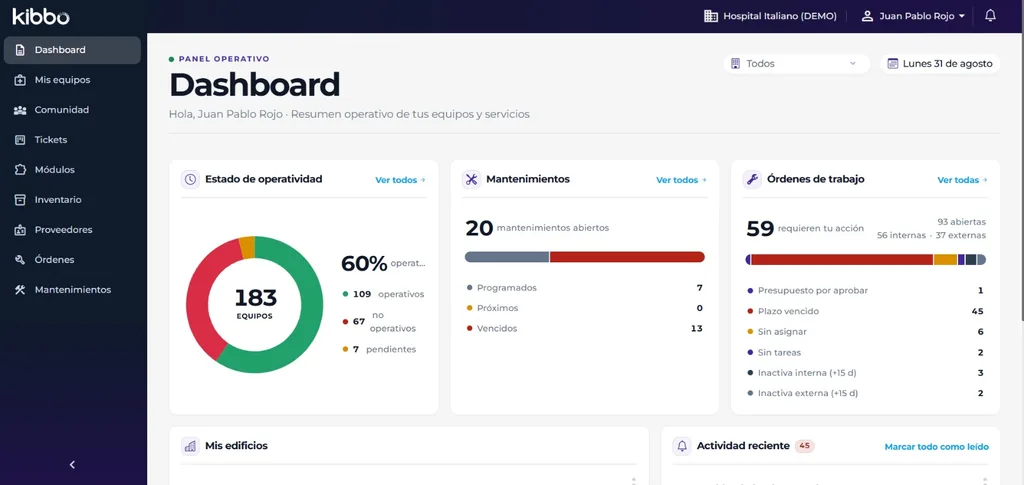The width and height of the screenshot is (1024, 485).
Task: Go to Mis equipos
Action: coord(72,80)
